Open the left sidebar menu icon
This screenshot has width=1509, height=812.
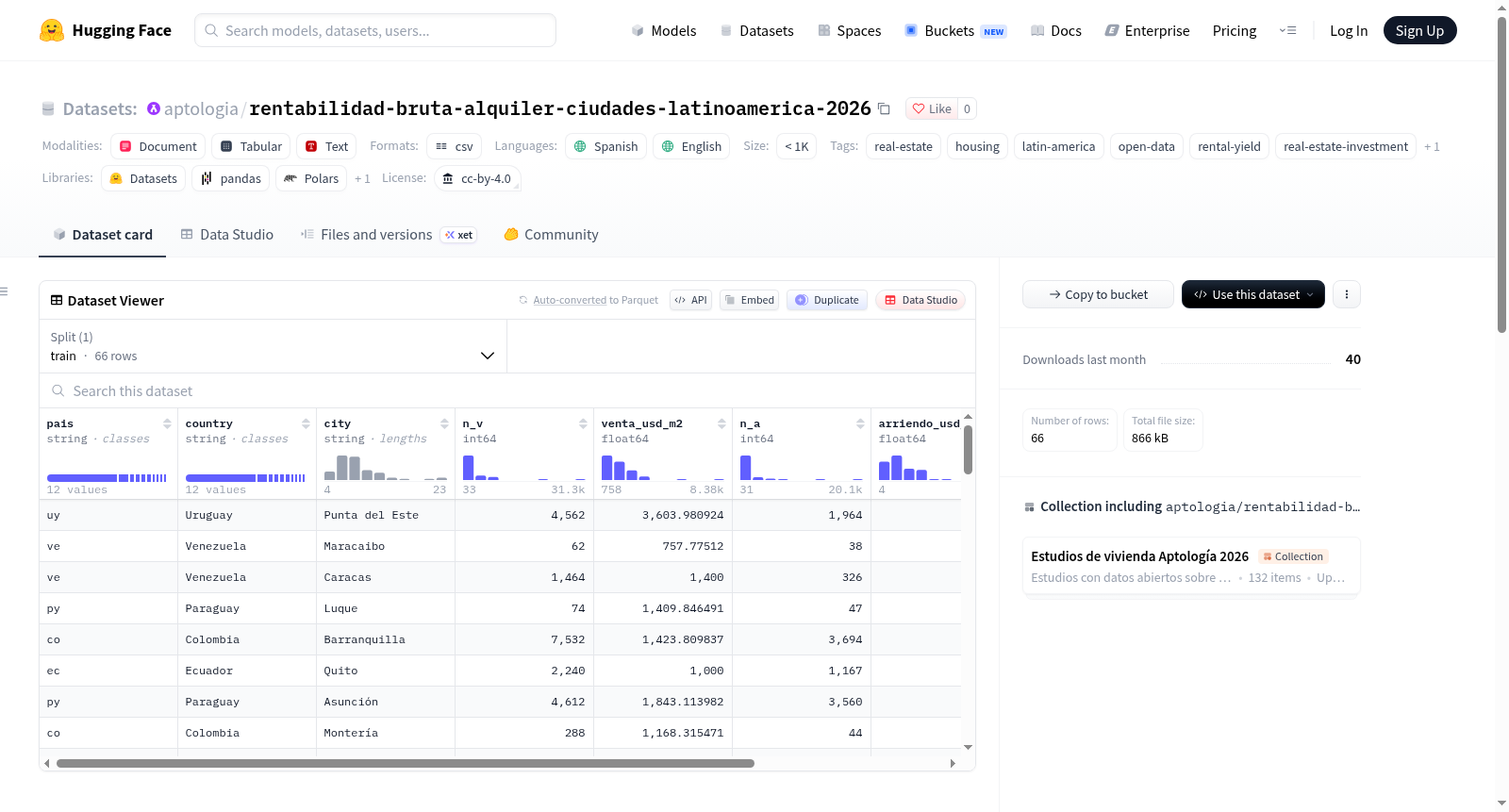point(4,291)
